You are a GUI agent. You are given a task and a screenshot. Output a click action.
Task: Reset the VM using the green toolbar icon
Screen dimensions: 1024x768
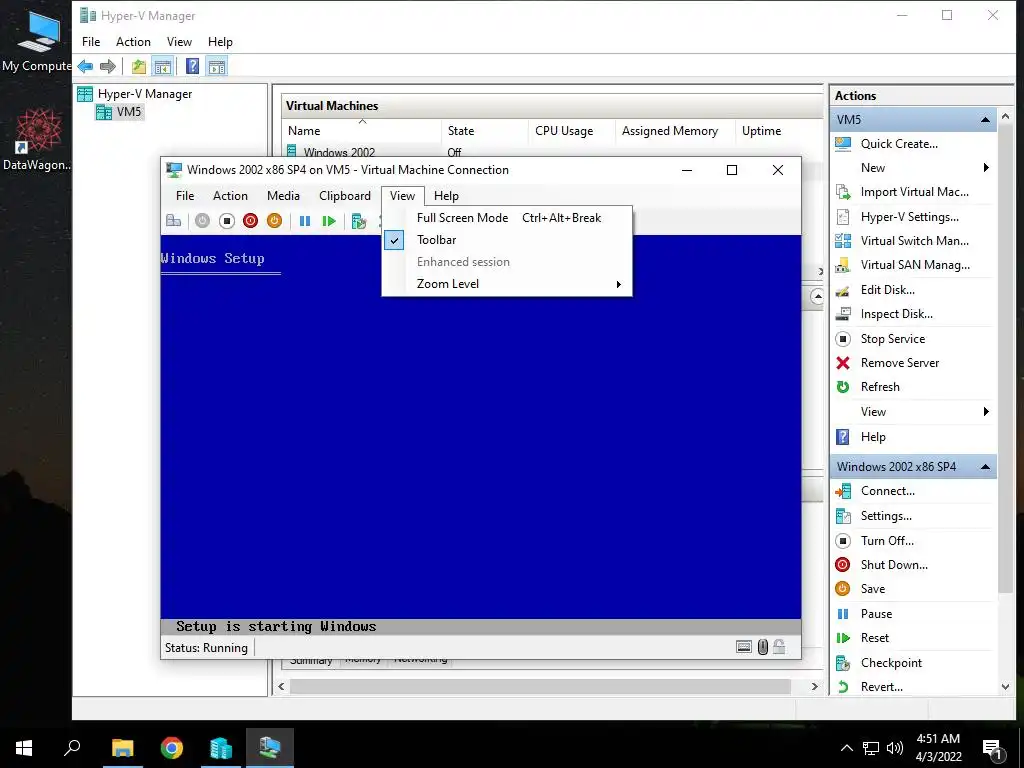coord(328,221)
